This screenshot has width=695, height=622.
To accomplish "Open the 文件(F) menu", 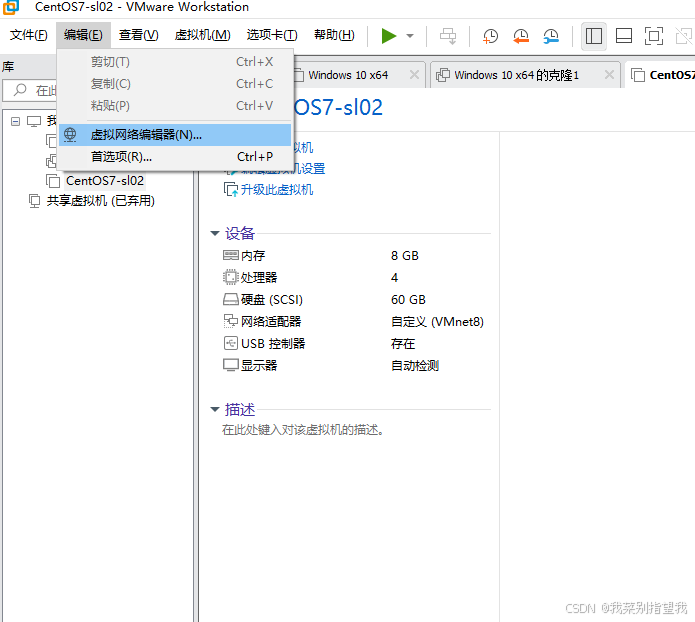I will click(x=29, y=35).
